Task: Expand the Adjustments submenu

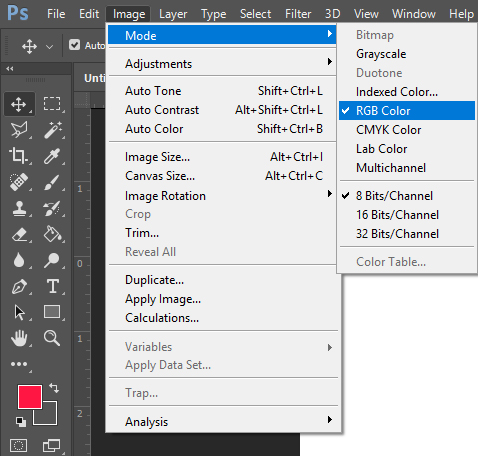Action: (222, 63)
